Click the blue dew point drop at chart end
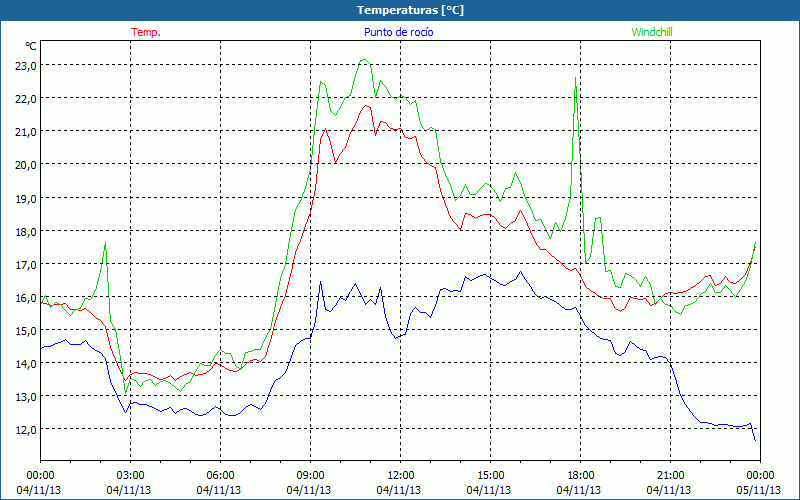Viewport: 800px width, 500px height. pos(754,432)
